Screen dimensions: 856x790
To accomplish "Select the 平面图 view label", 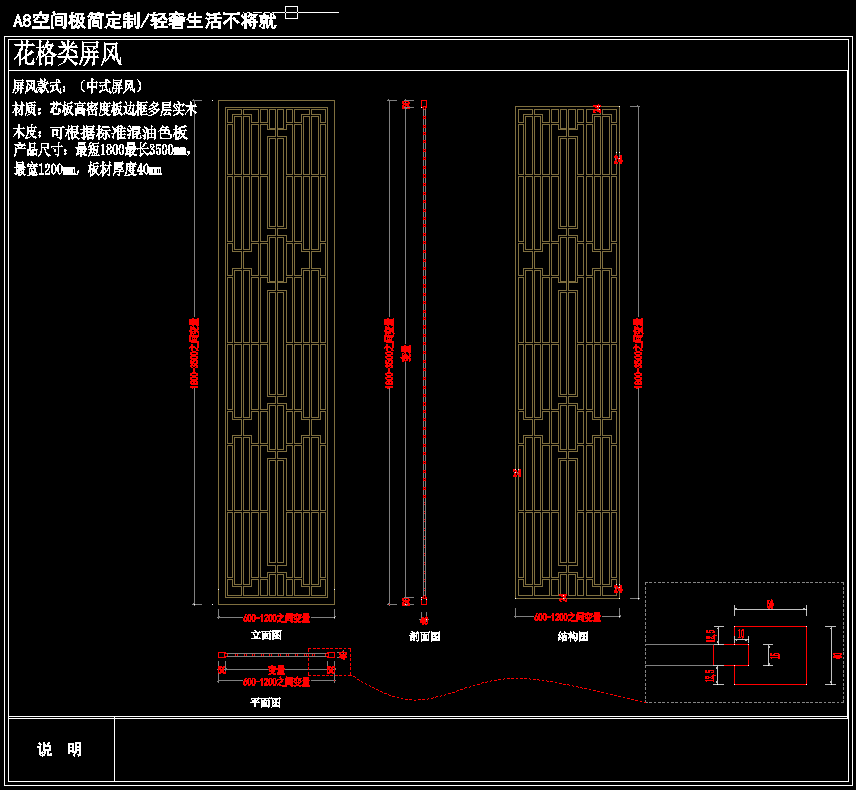I will point(265,703).
